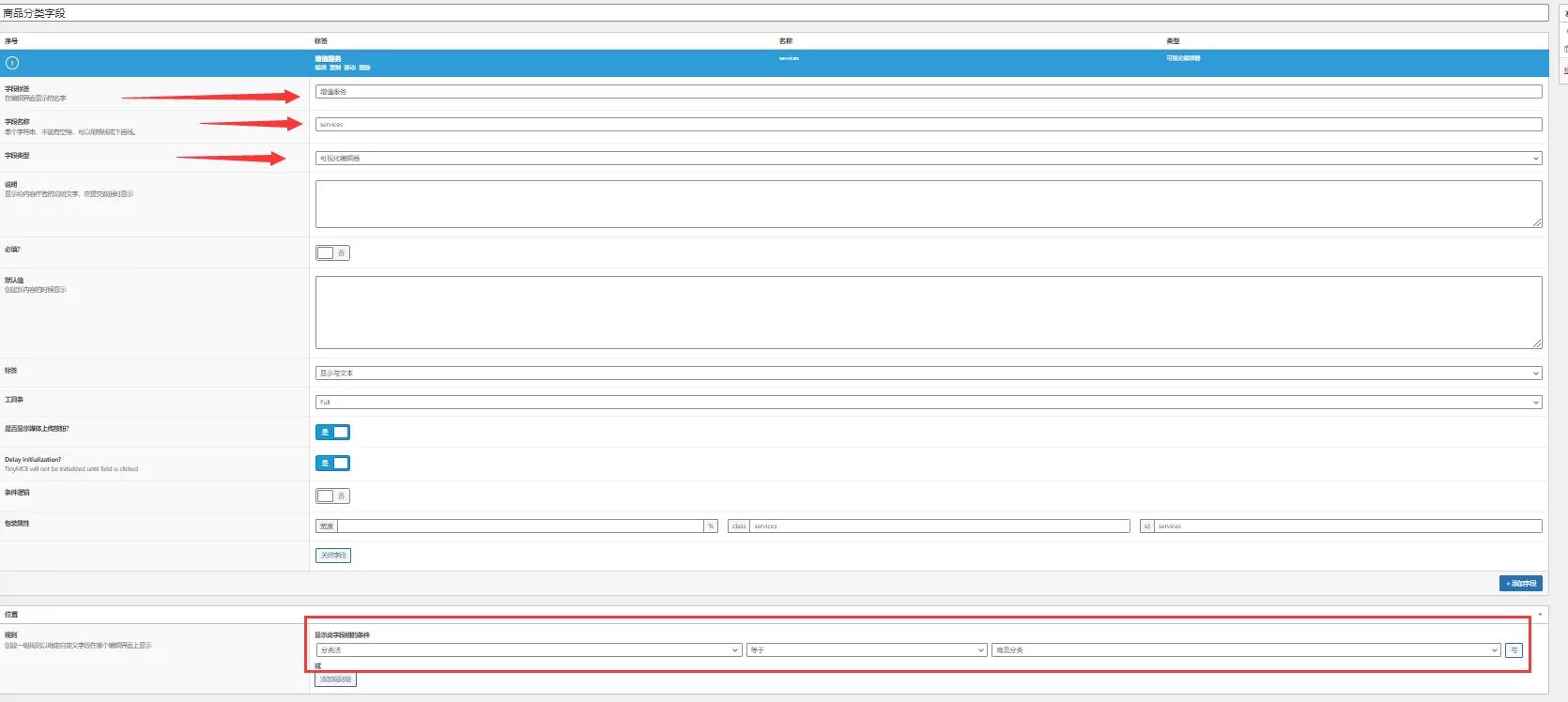Open the 等于 operator dropdown
Screen dimensions: 1568x702
867,650
